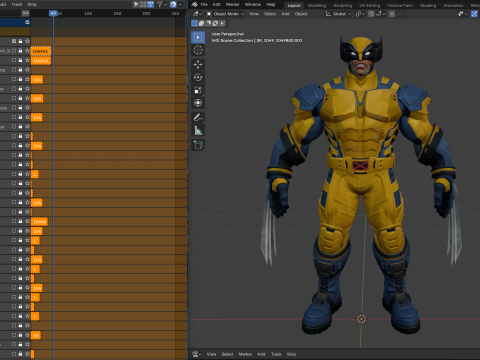Image resolution: width=480 pixels, height=360 pixels.
Task: Click the small arrows button beside the frame ruler
Action: coord(25,13)
